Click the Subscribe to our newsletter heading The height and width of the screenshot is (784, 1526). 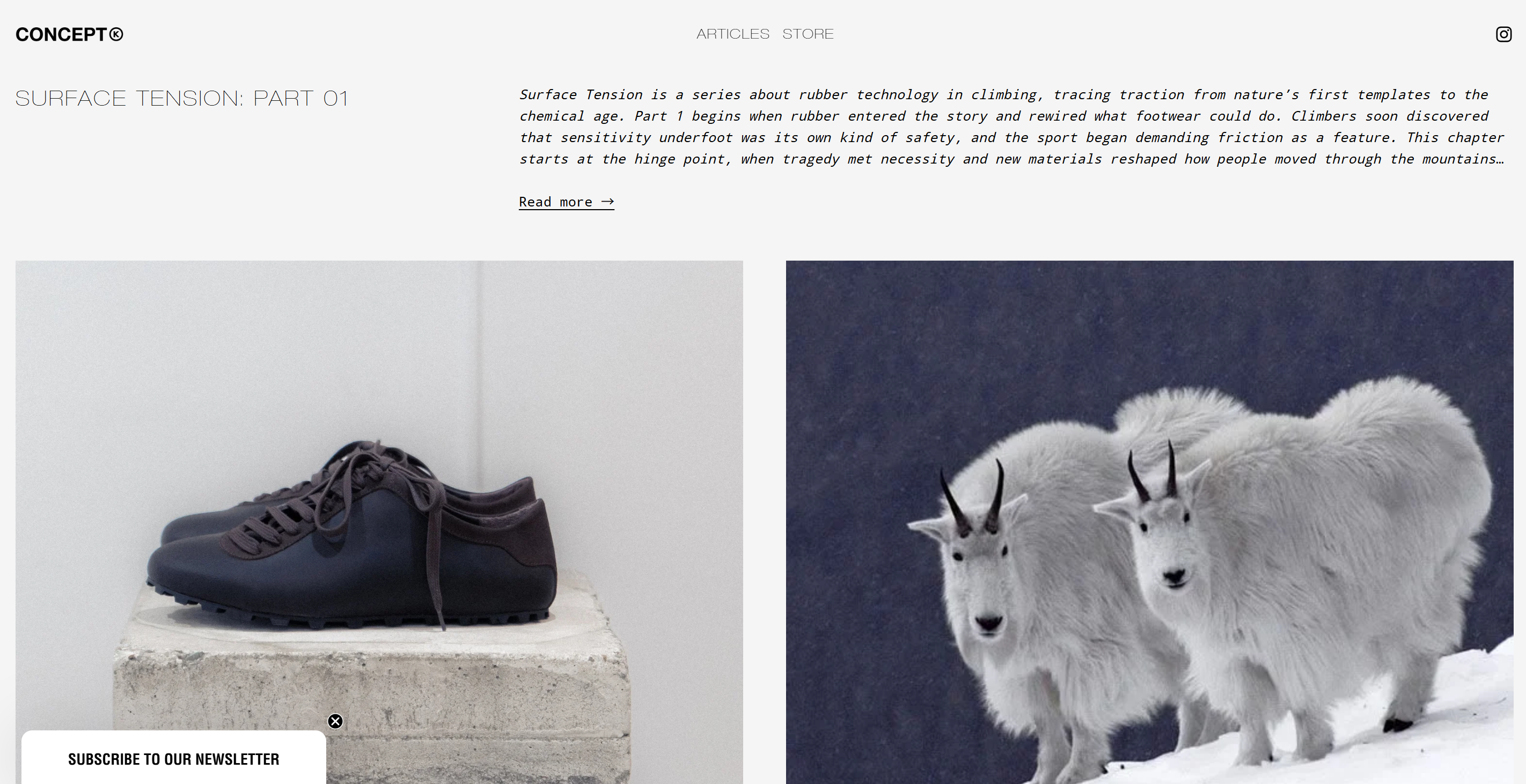[x=173, y=759]
